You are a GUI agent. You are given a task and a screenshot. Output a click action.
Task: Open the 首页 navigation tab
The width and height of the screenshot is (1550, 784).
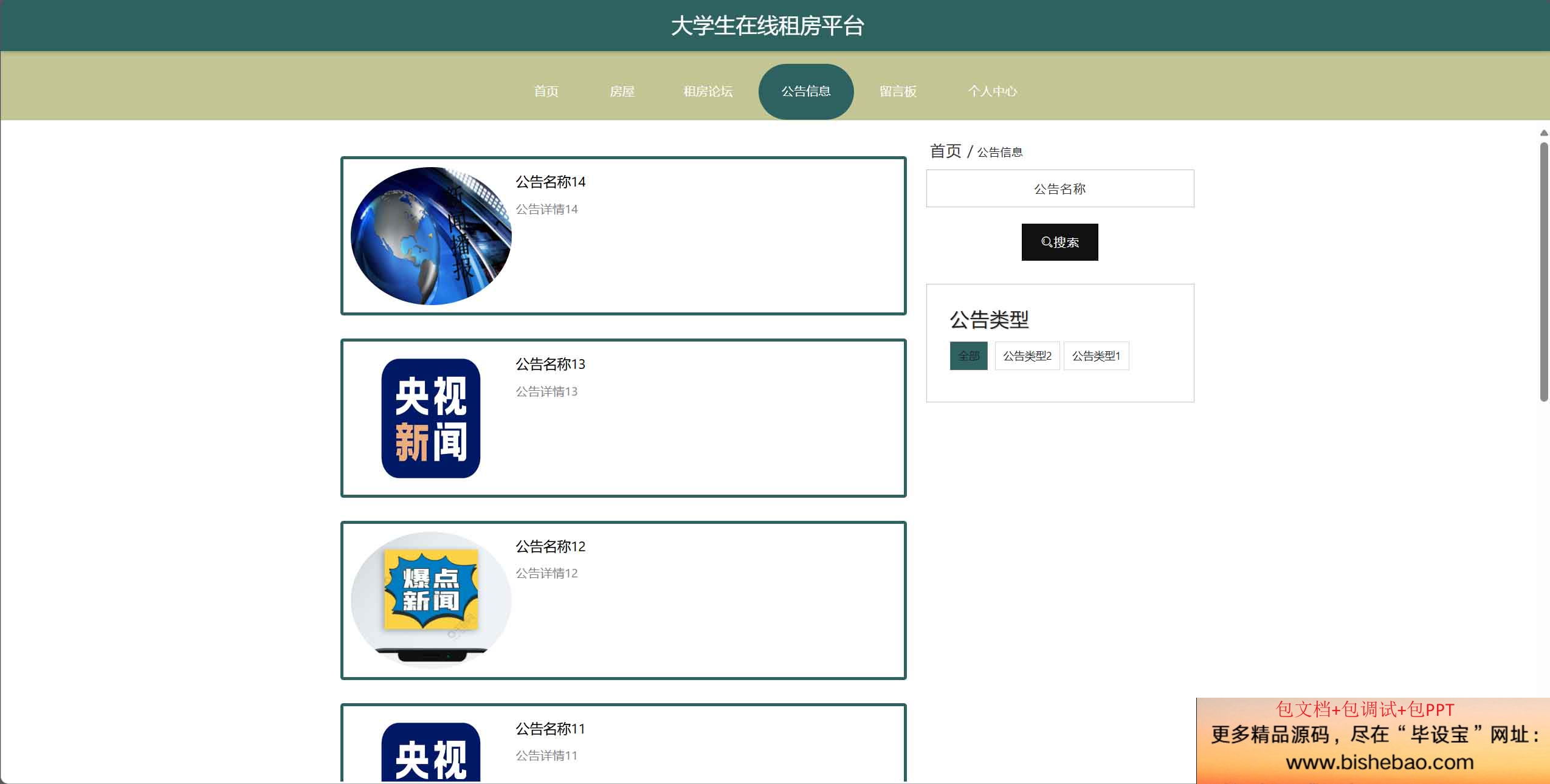[x=546, y=91]
